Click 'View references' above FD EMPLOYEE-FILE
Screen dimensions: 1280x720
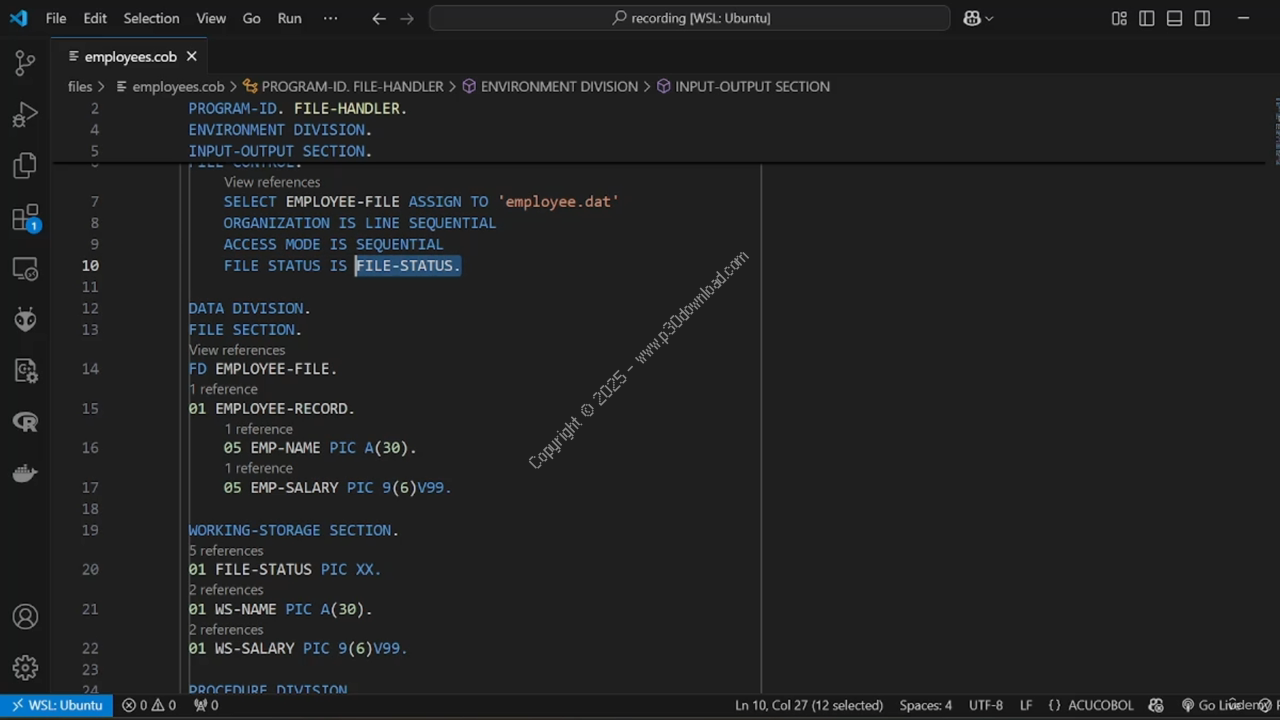237,350
